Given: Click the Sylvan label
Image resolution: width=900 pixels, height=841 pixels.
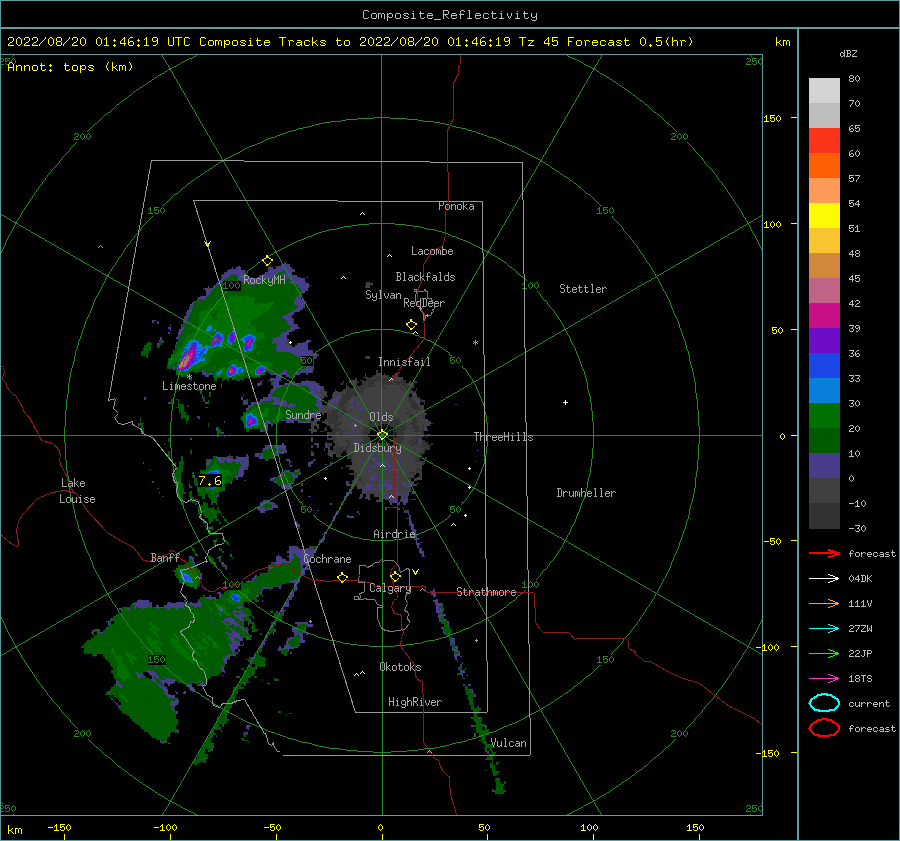Looking at the screenshot, I should [x=383, y=295].
